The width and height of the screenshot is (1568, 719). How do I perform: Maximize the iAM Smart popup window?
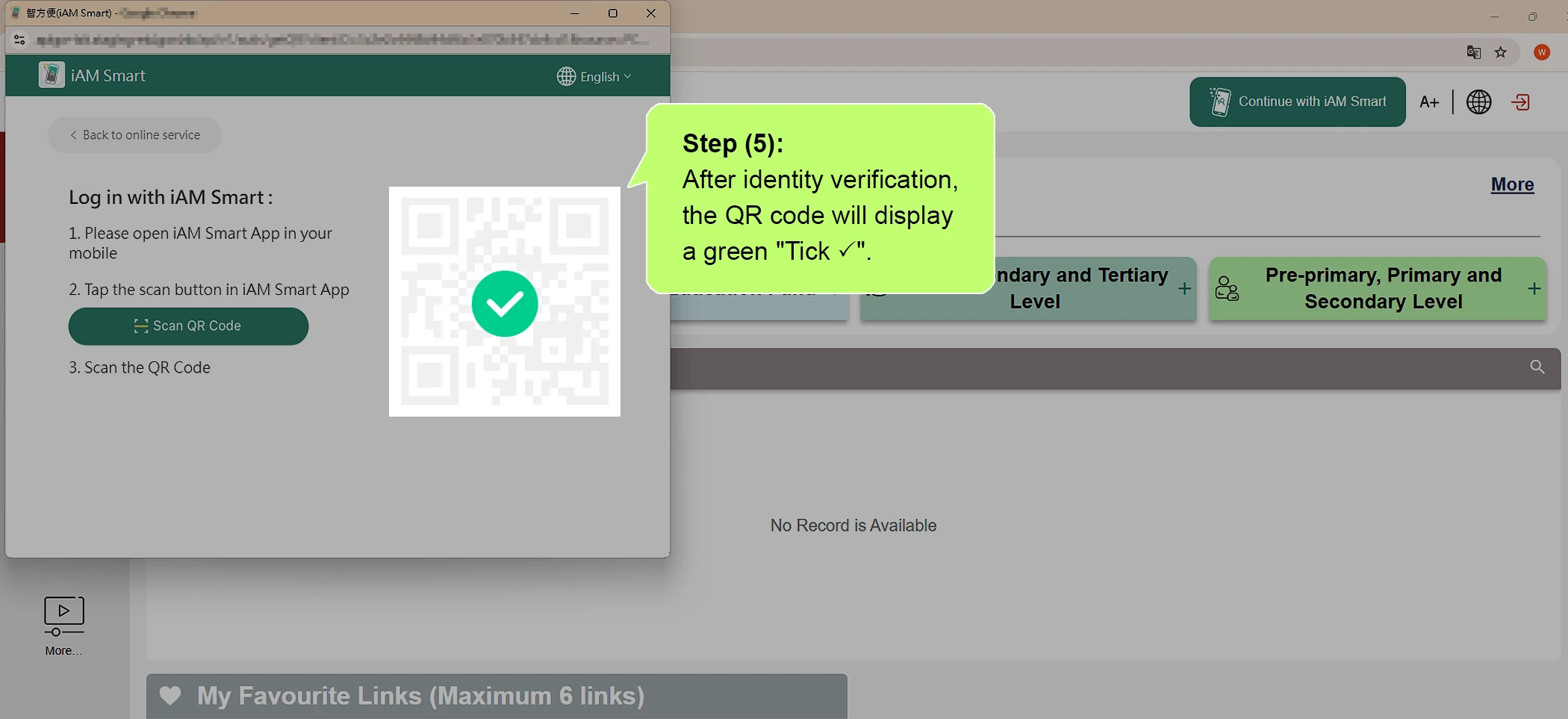(613, 13)
